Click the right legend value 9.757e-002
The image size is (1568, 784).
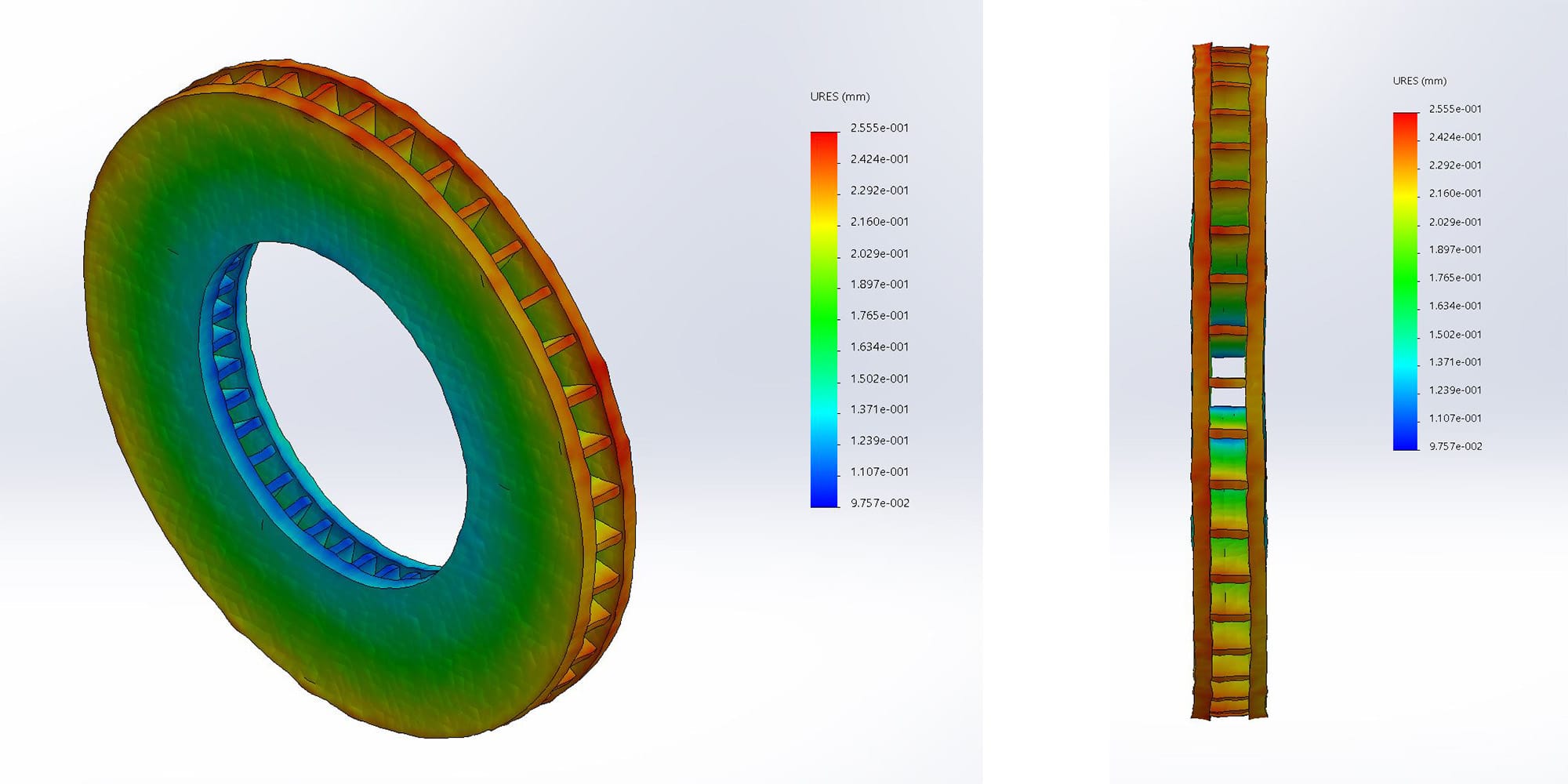coord(1455,446)
